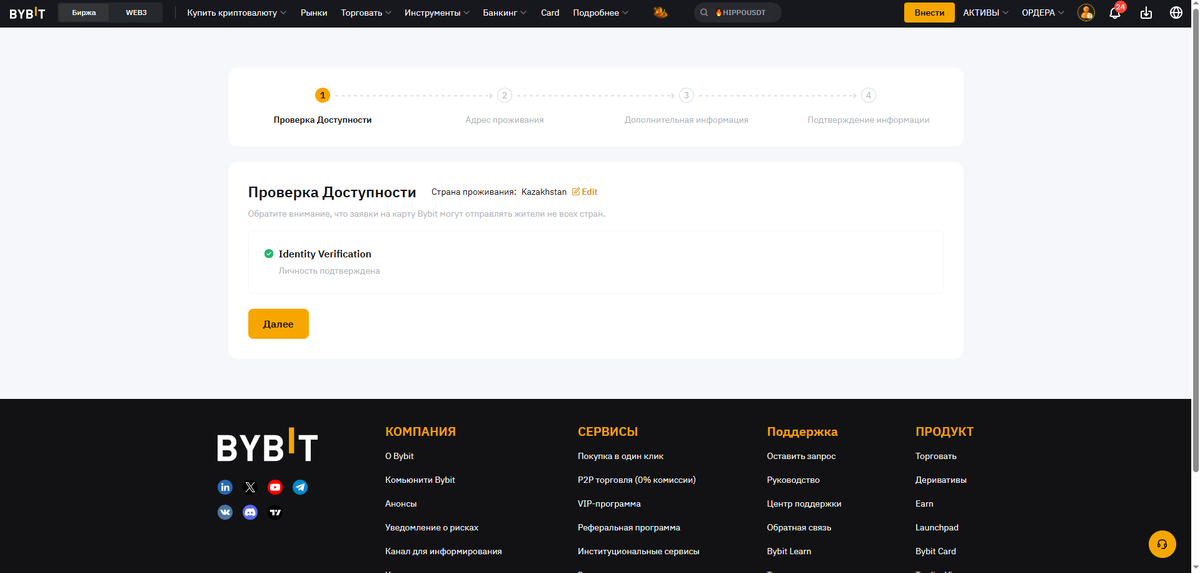
Task: Open the Card menu item
Action: point(550,13)
